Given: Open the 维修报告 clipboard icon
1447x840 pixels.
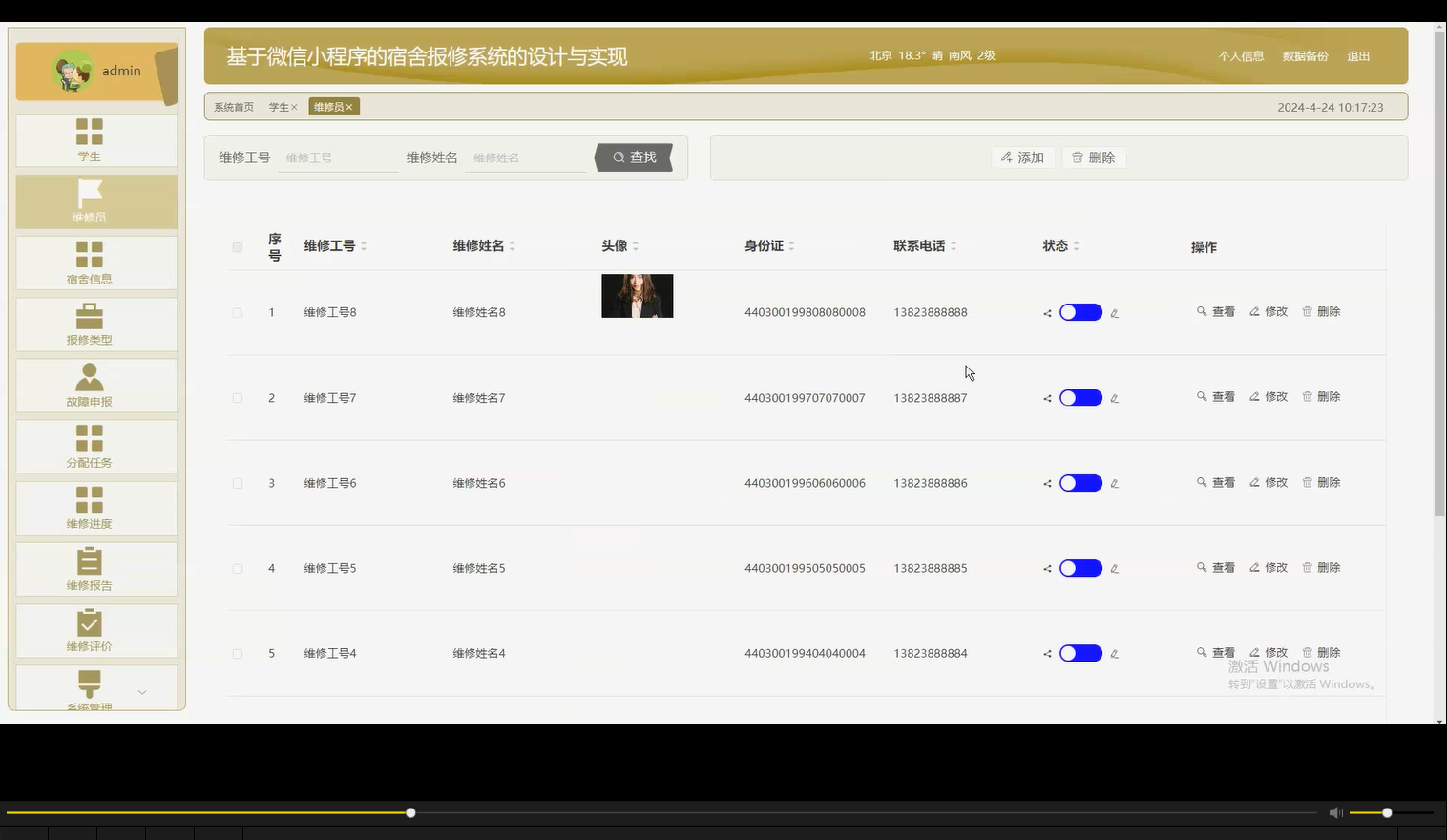Looking at the screenshot, I should pyautogui.click(x=90, y=560).
